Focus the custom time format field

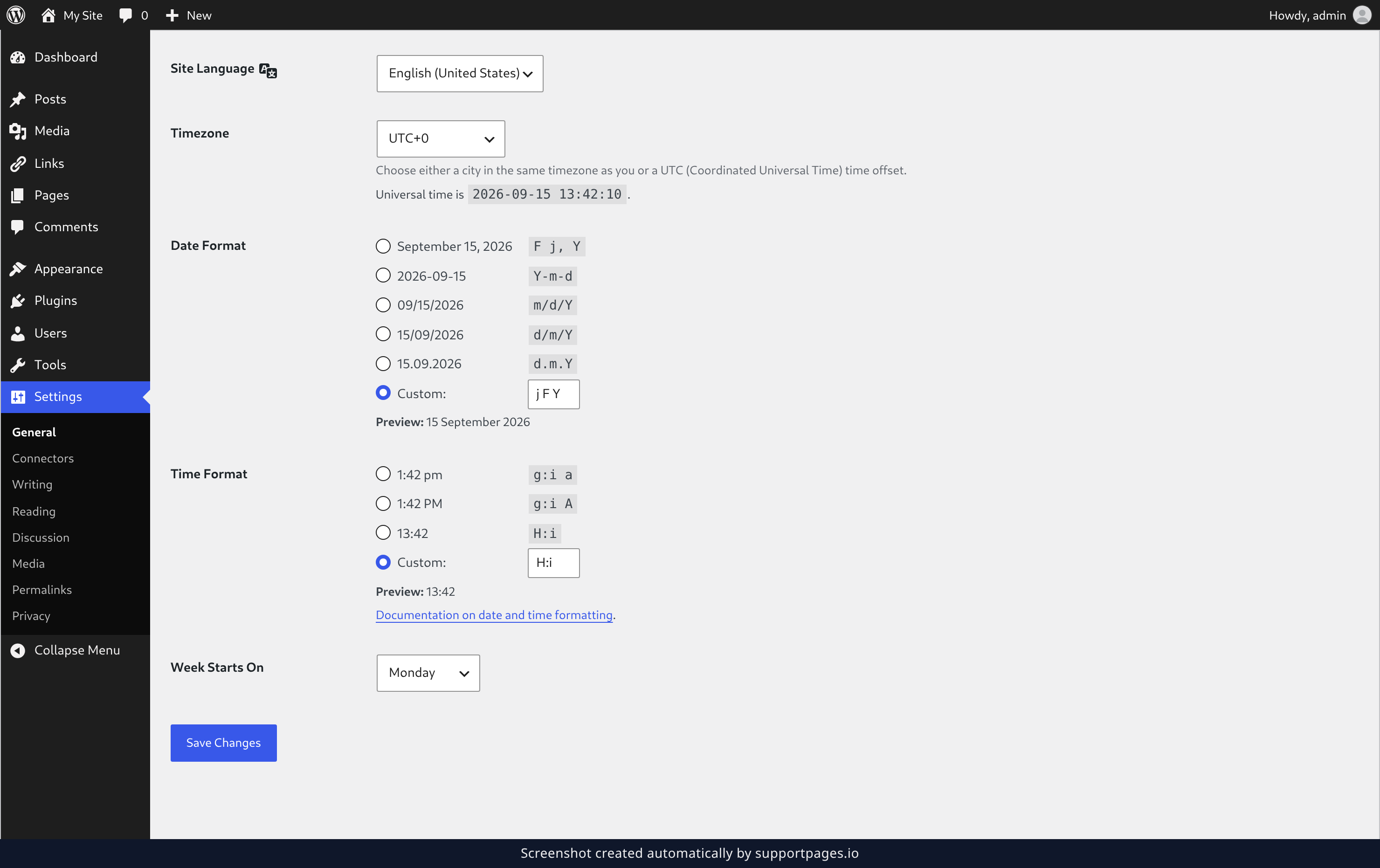pos(553,563)
